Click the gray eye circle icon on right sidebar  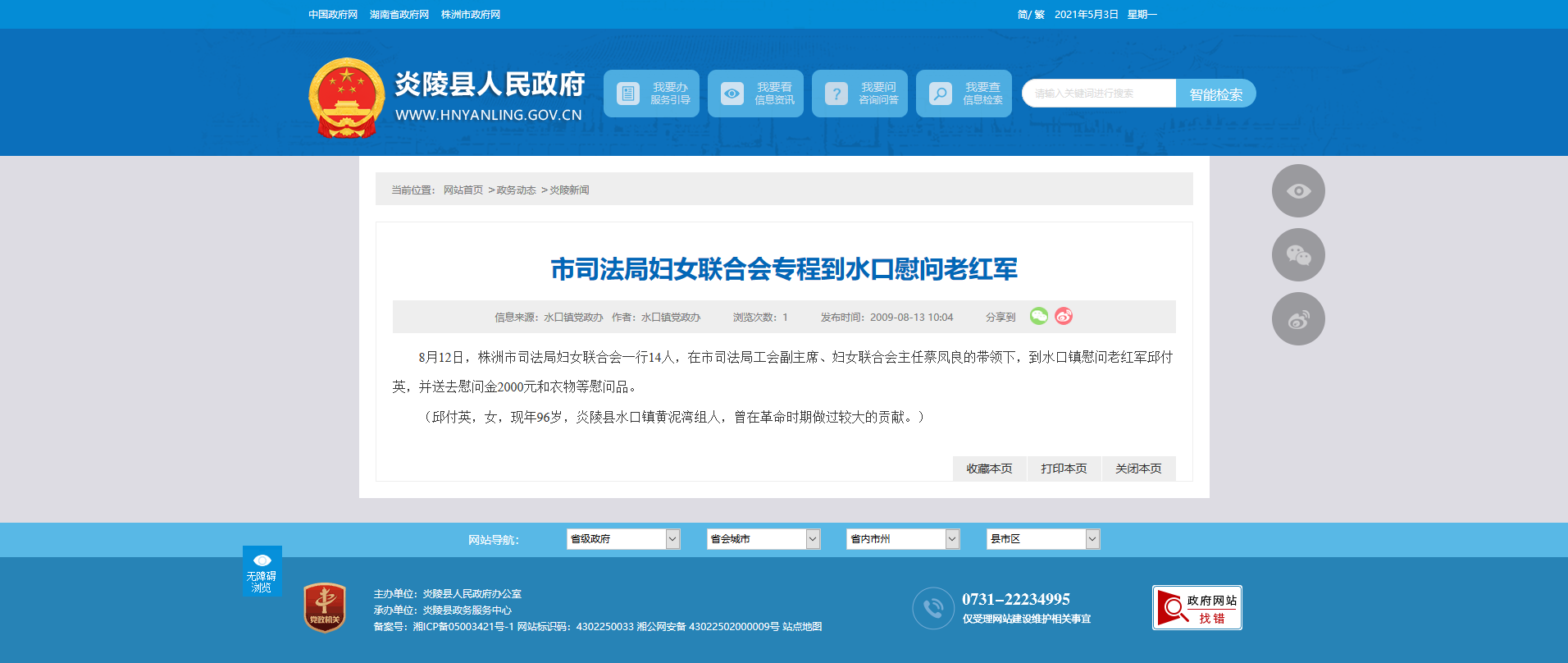click(x=1297, y=191)
